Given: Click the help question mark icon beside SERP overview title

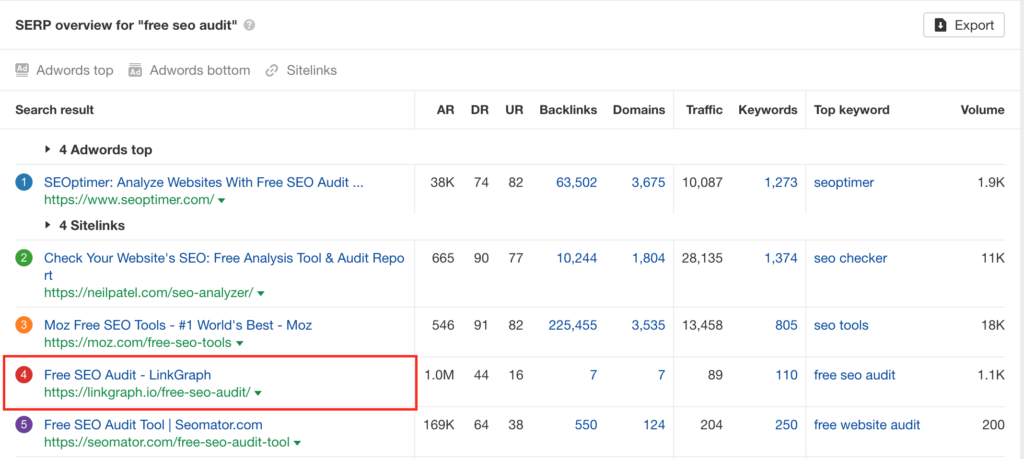Looking at the screenshot, I should point(249,25).
